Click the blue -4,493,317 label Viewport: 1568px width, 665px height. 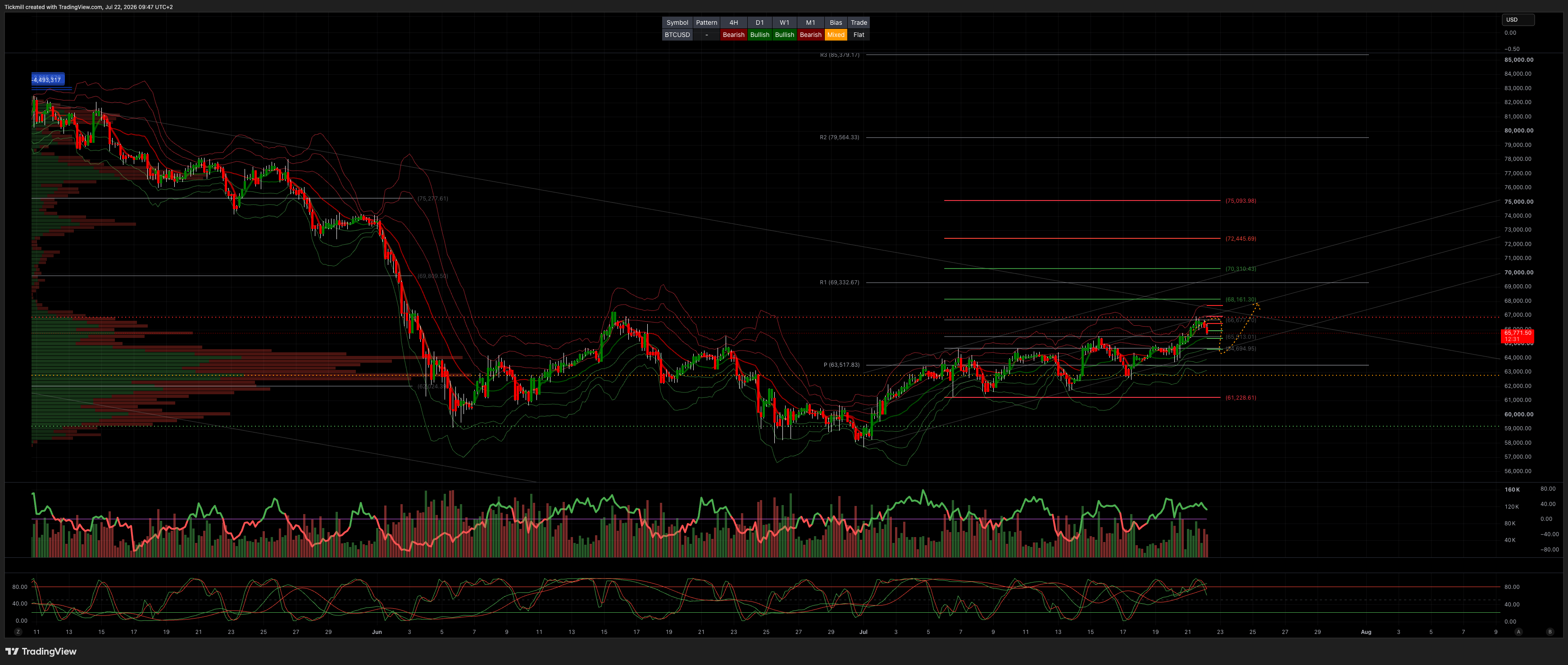(x=47, y=79)
